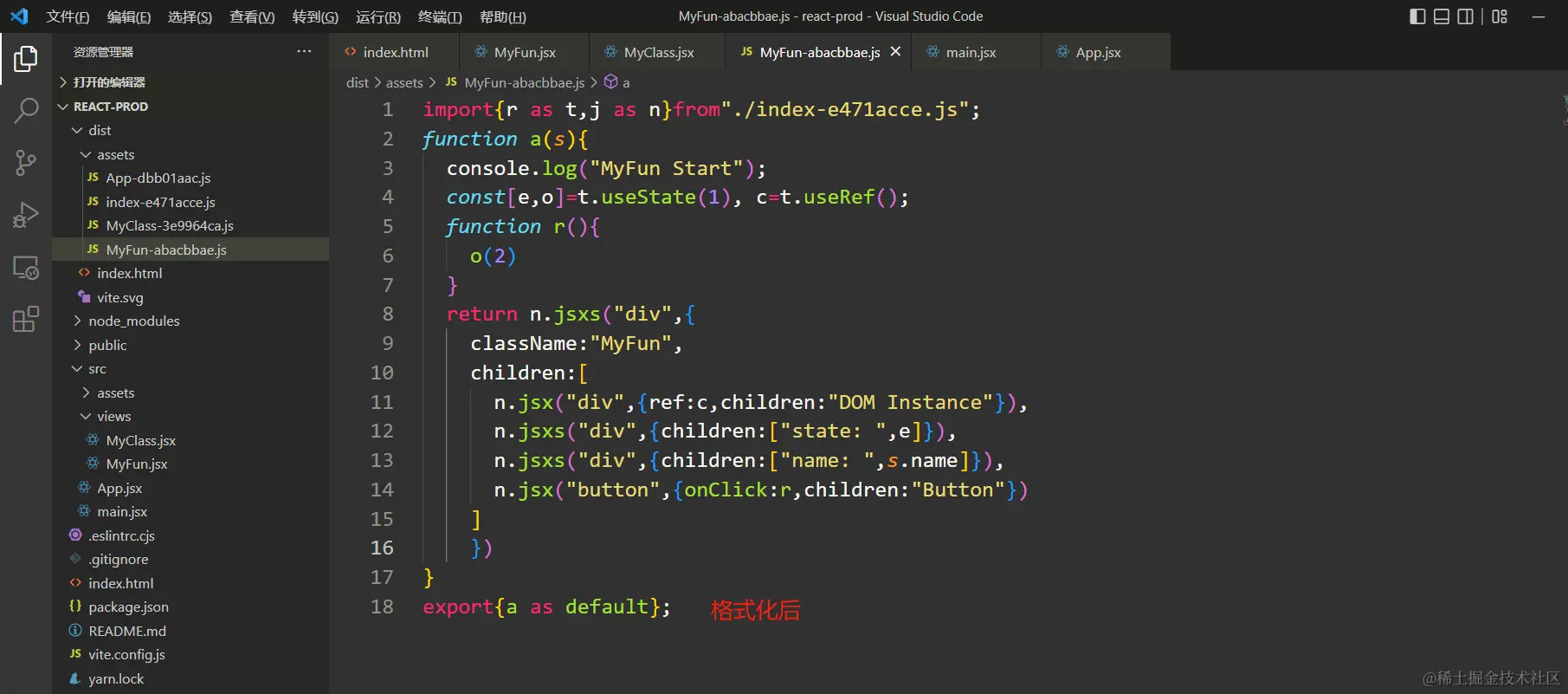The width and height of the screenshot is (1568, 694).
Task: Switch to the MyClass.jsx editor tab
Action: (658, 52)
